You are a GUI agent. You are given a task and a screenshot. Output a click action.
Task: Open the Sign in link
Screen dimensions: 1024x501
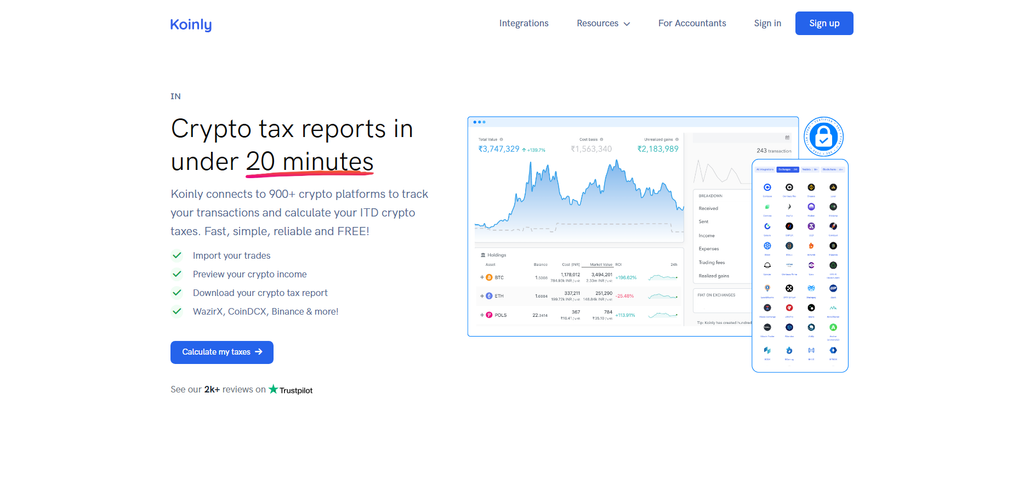coord(767,23)
